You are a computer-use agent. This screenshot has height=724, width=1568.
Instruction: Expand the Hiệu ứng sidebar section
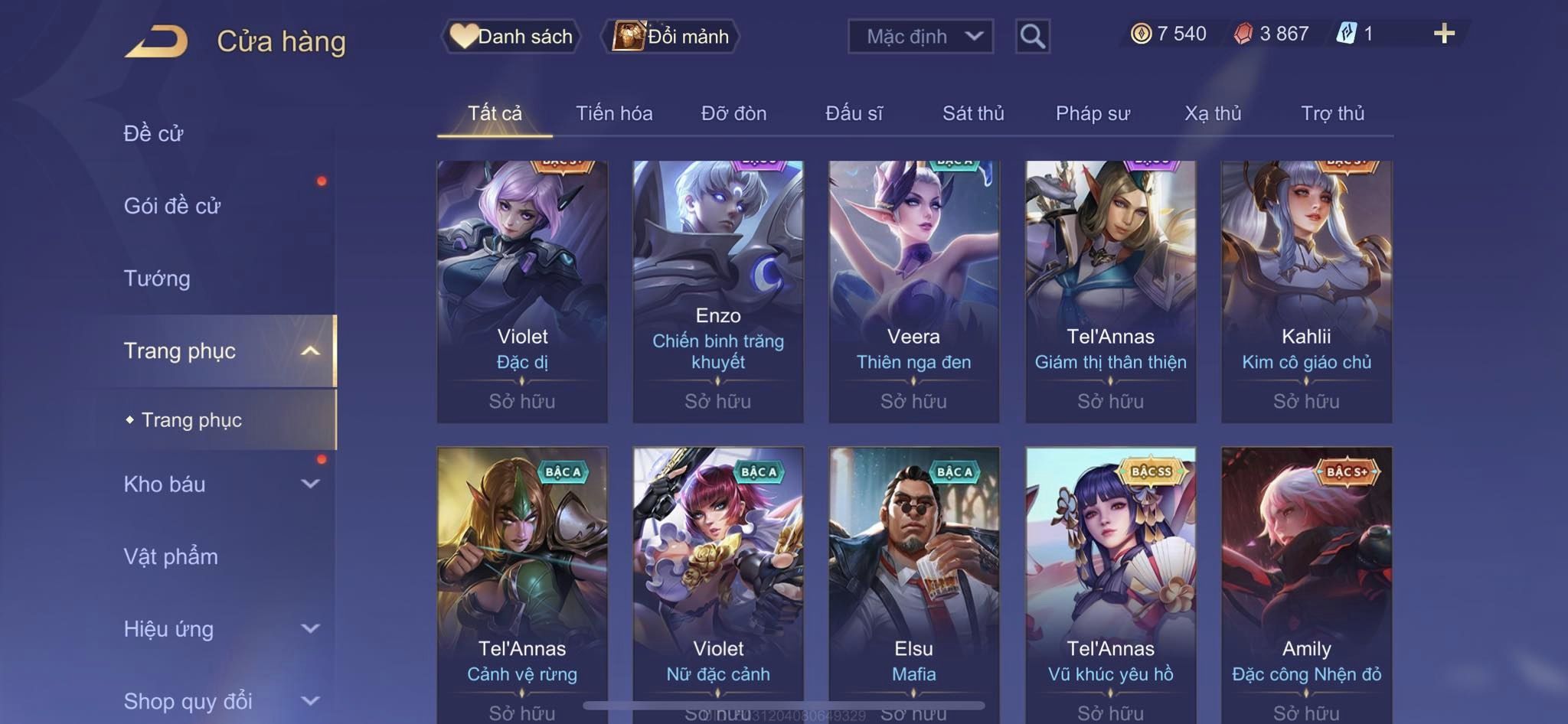[310, 628]
